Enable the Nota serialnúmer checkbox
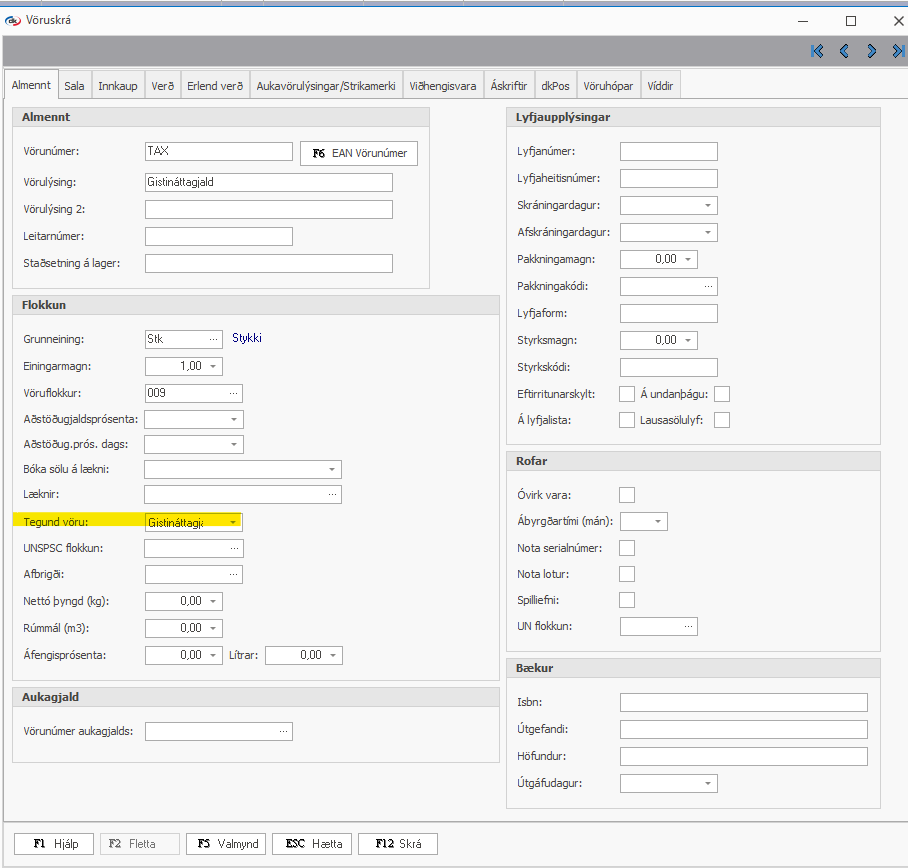This screenshot has height=868, width=908. (x=627, y=548)
